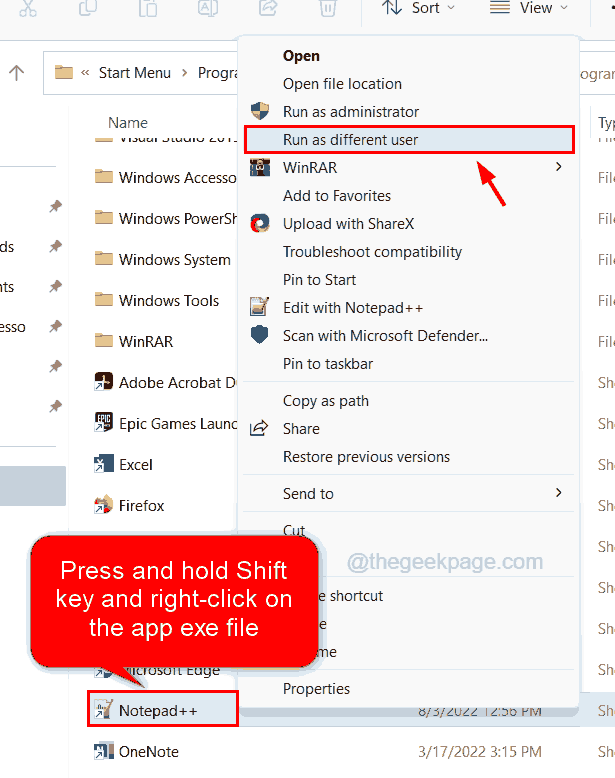The image size is (615, 778).
Task: Click the Notepad++ icon in context menu
Action: [x=260, y=307]
